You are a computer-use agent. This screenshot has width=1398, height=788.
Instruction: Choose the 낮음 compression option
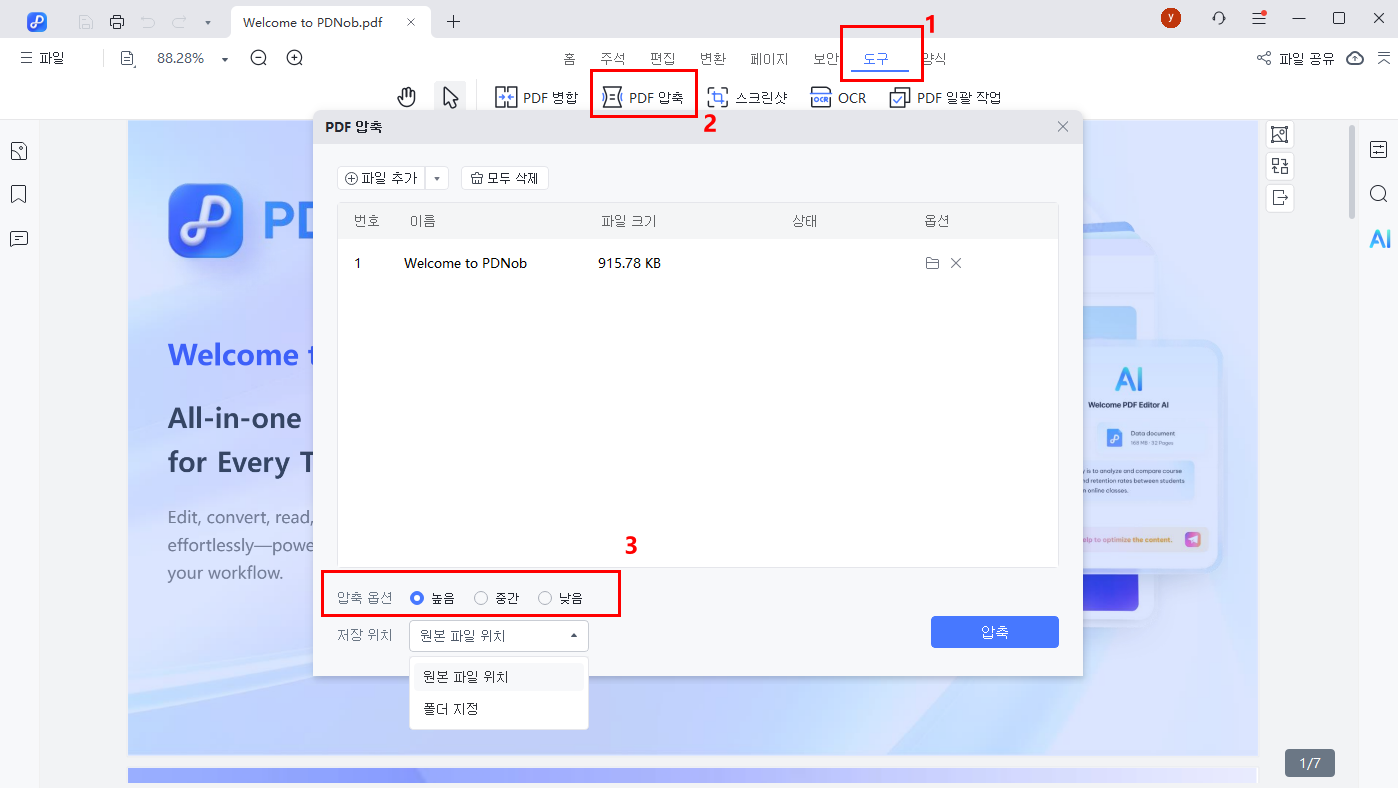coord(545,597)
